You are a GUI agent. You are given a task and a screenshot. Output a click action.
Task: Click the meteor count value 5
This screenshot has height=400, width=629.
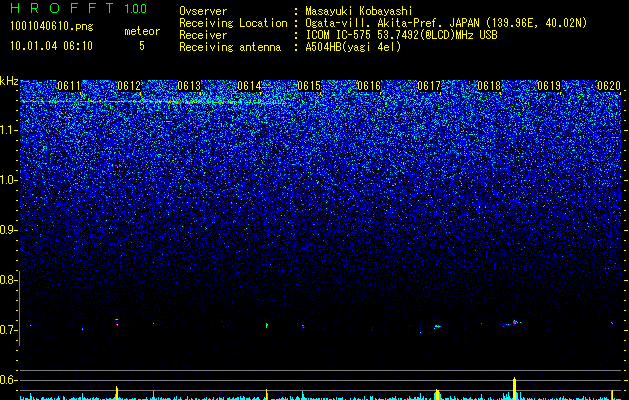point(142,46)
